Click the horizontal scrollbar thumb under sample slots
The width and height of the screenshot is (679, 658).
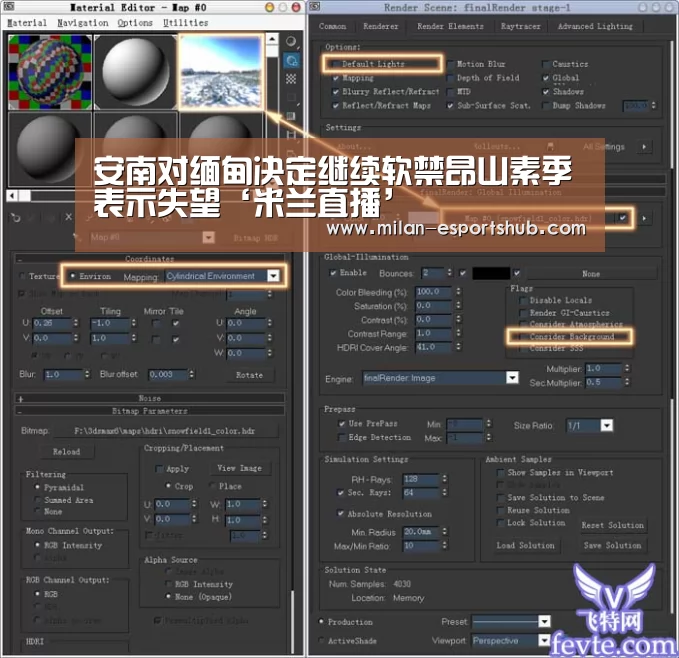click(25, 196)
